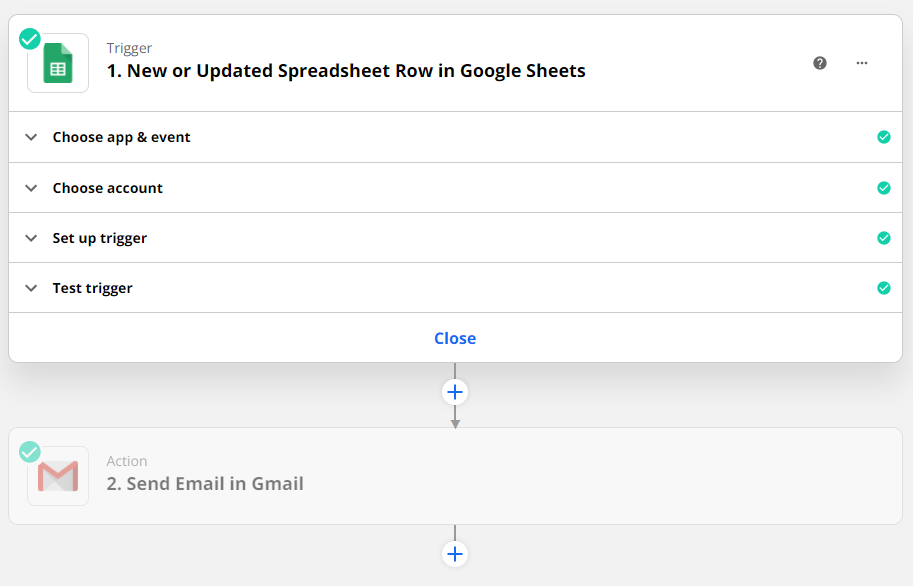The image size is (913, 586).
Task: Expand the Choose account chevron
Action: pyautogui.click(x=31, y=188)
